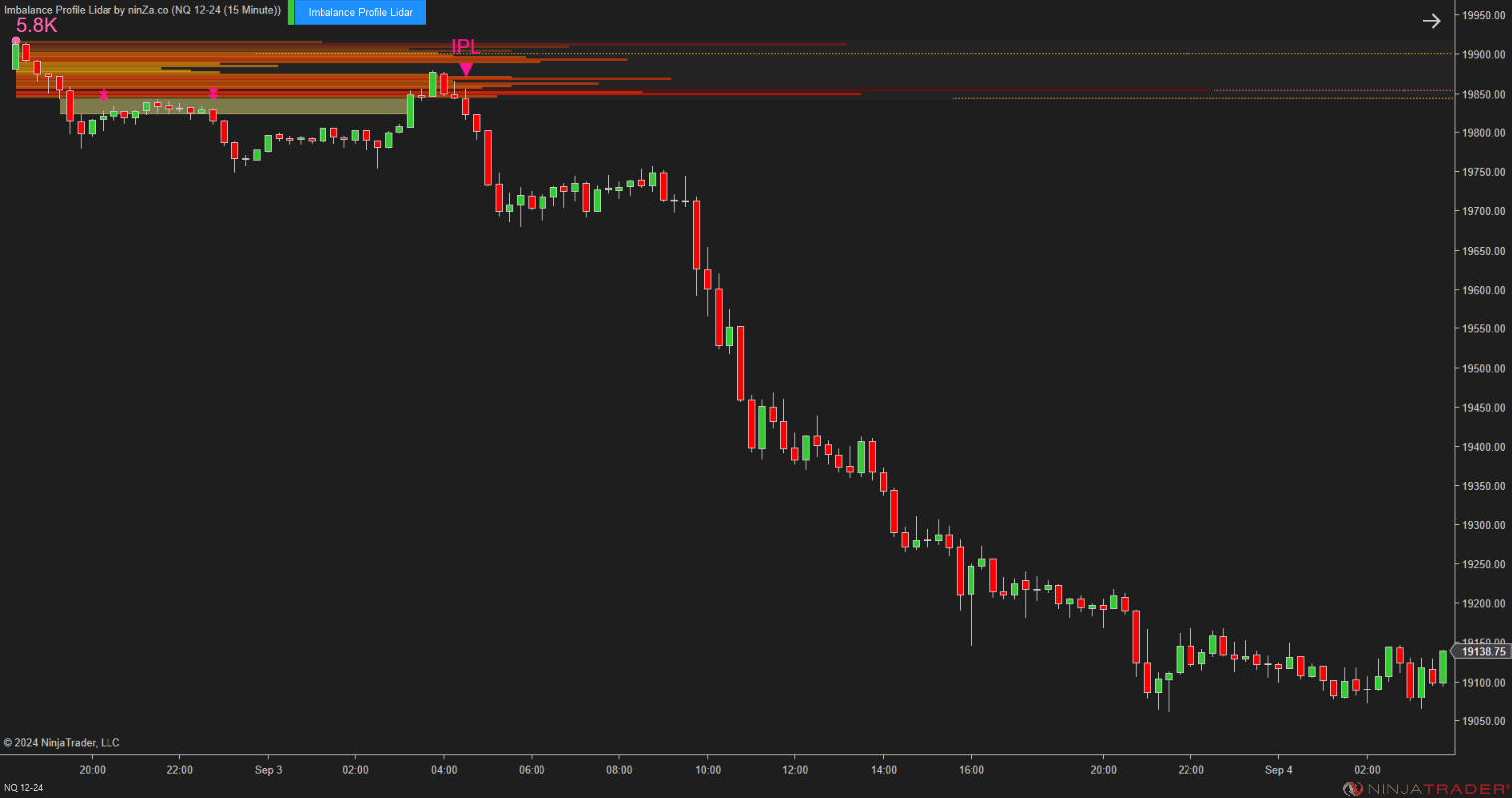Click the green indicator status bar
1512x798 pixels.
click(x=290, y=13)
